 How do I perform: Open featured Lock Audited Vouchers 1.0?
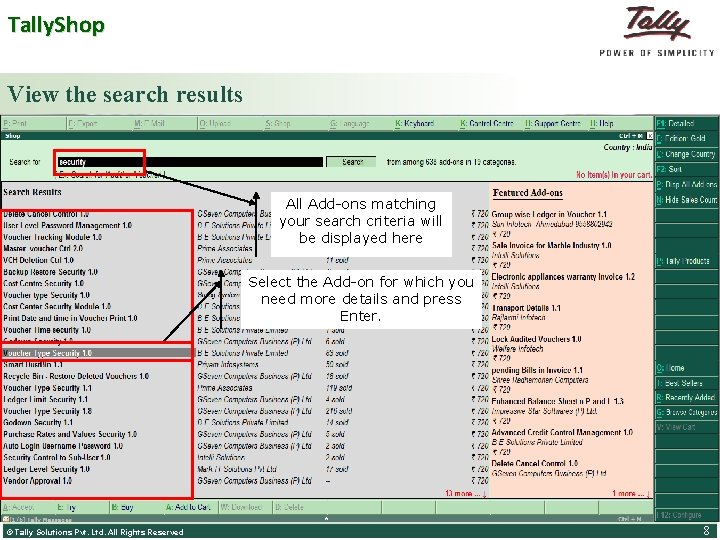point(536,339)
